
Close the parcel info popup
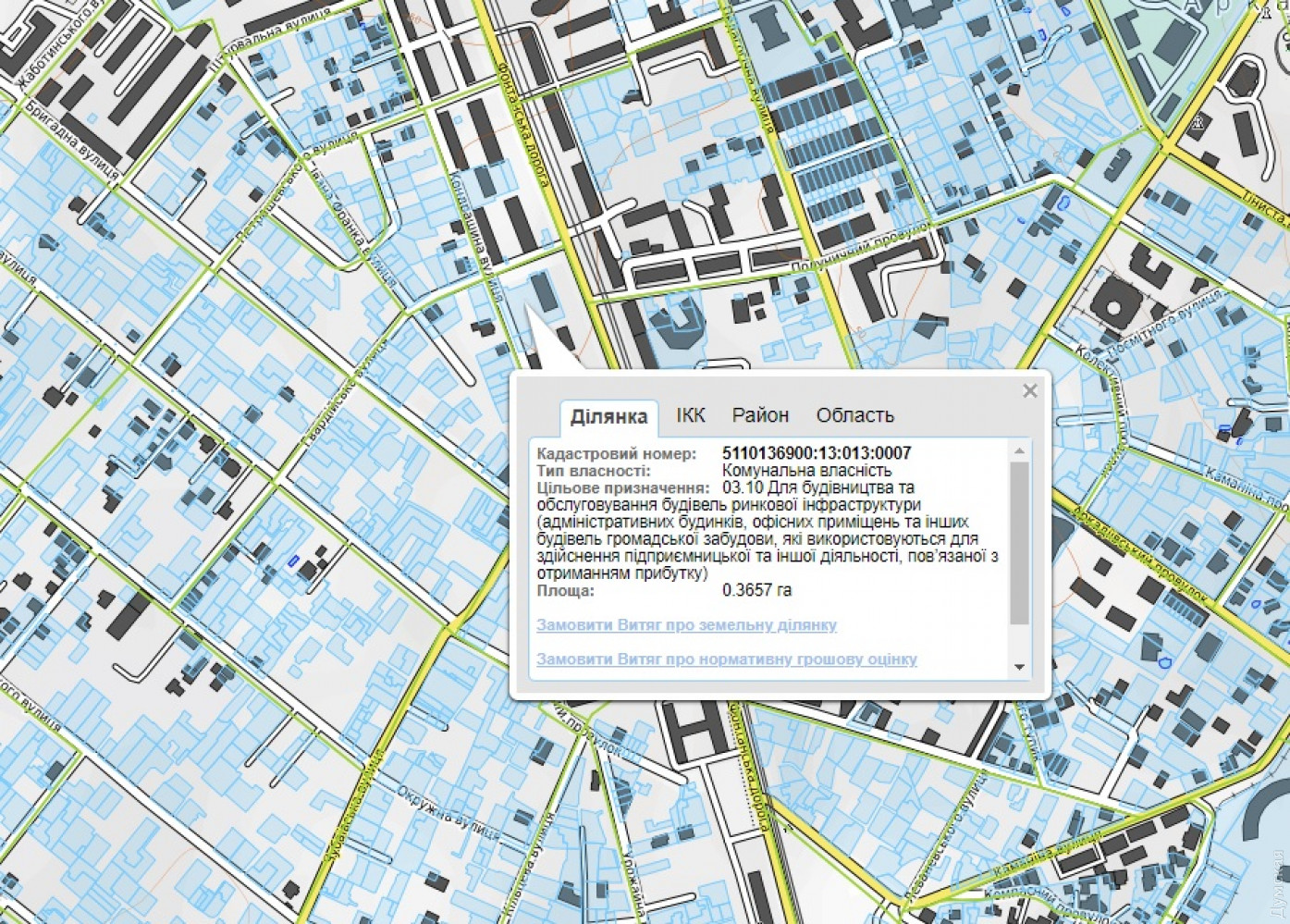(x=1029, y=391)
